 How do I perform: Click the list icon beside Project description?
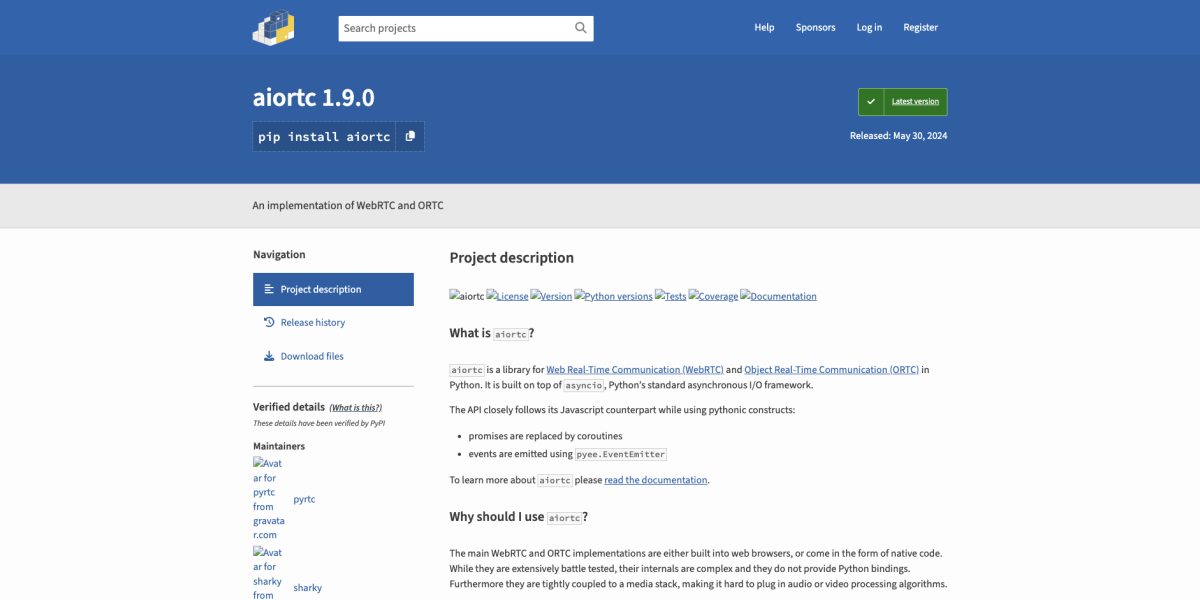coord(268,289)
